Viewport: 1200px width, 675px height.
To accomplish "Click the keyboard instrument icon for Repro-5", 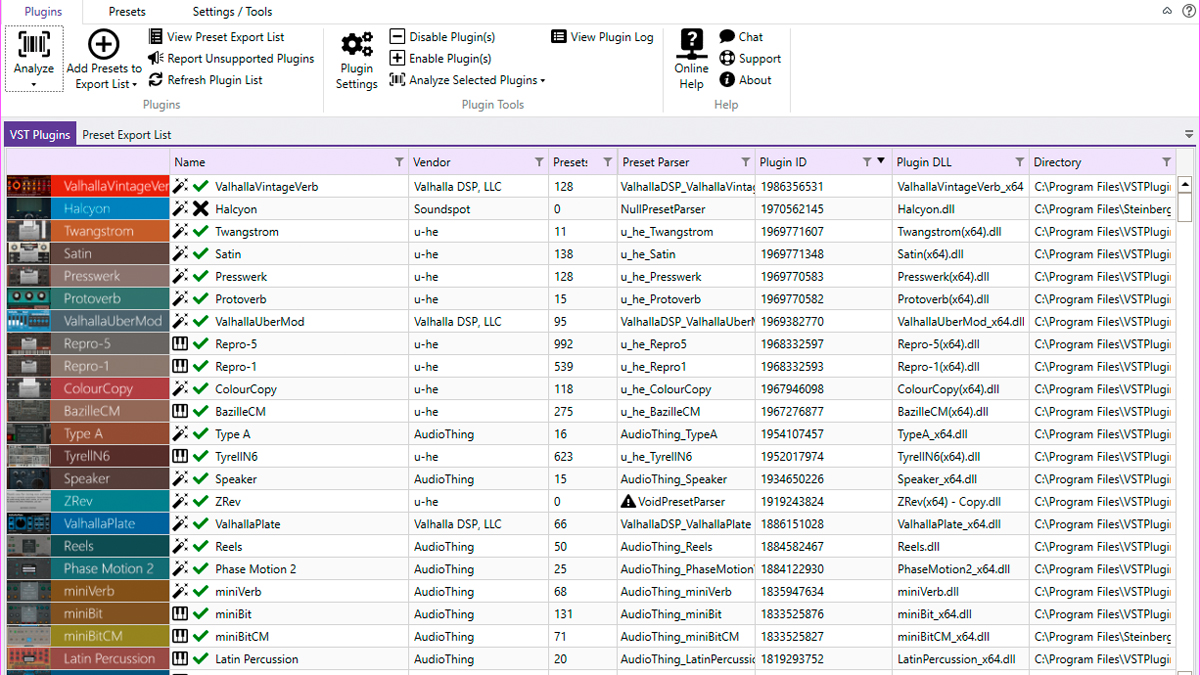I will pos(180,344).
